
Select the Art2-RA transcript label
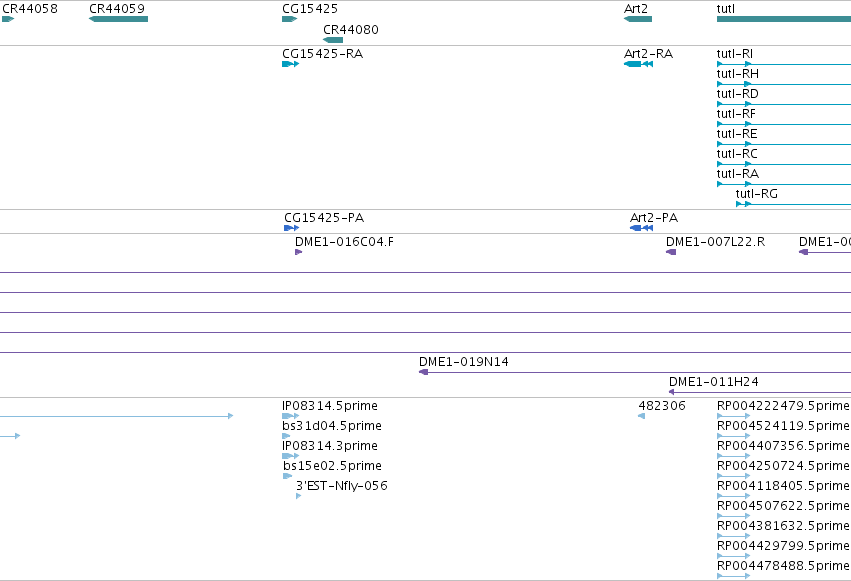pos(648,54)
